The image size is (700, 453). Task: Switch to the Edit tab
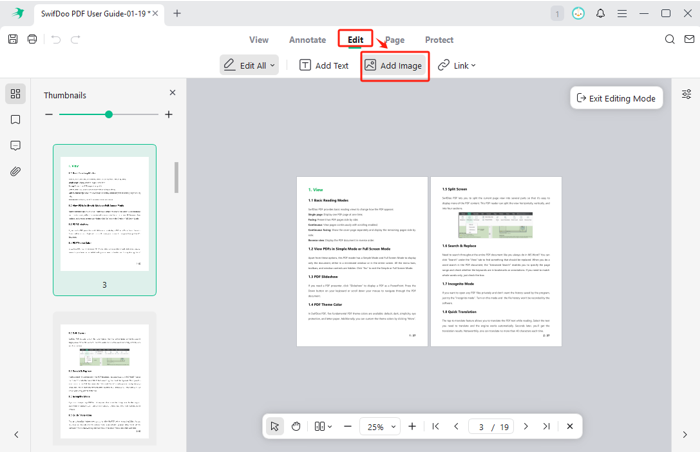(x=355, y=40)
